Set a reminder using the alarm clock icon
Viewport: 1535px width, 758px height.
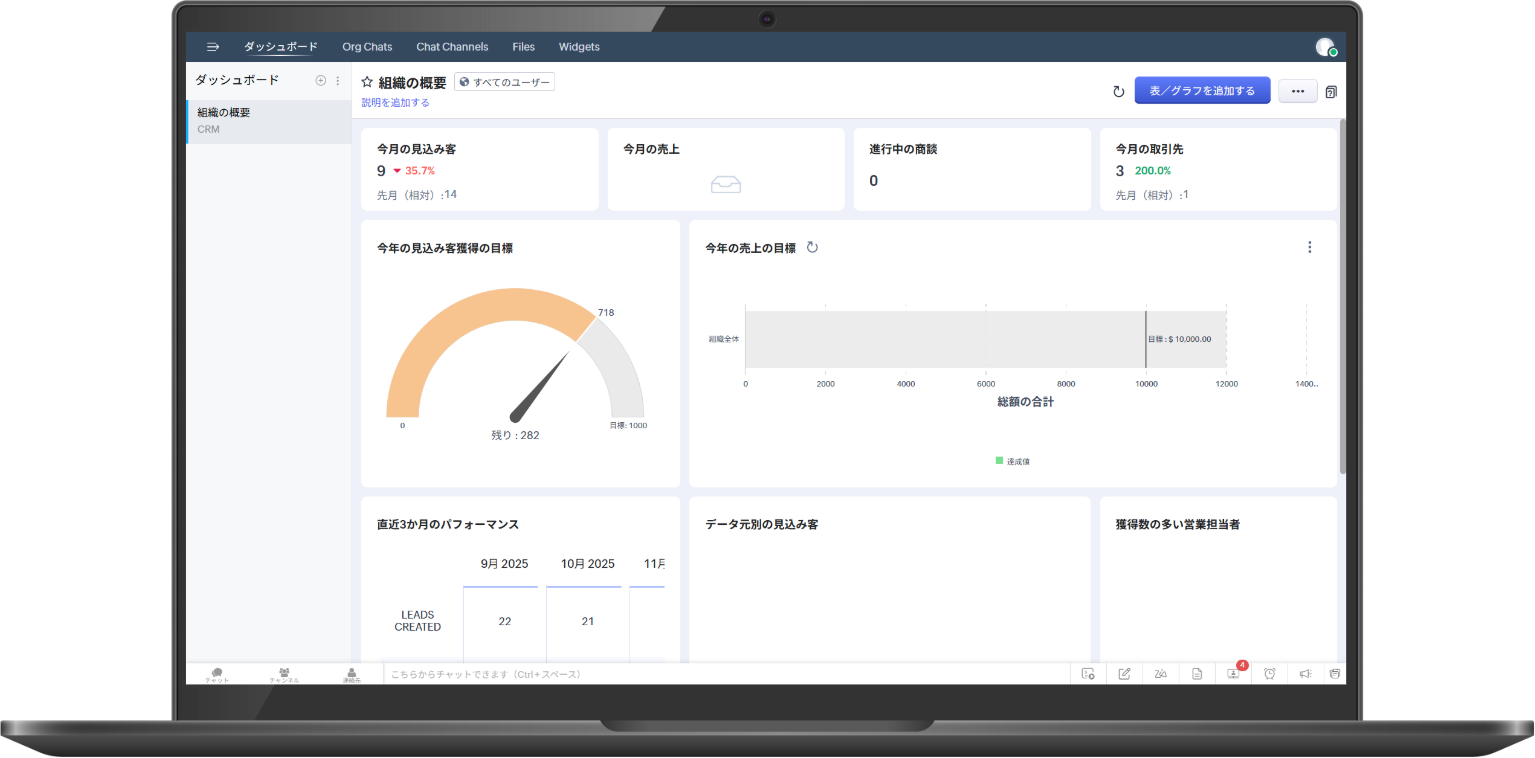click(x=1269, y=673)
